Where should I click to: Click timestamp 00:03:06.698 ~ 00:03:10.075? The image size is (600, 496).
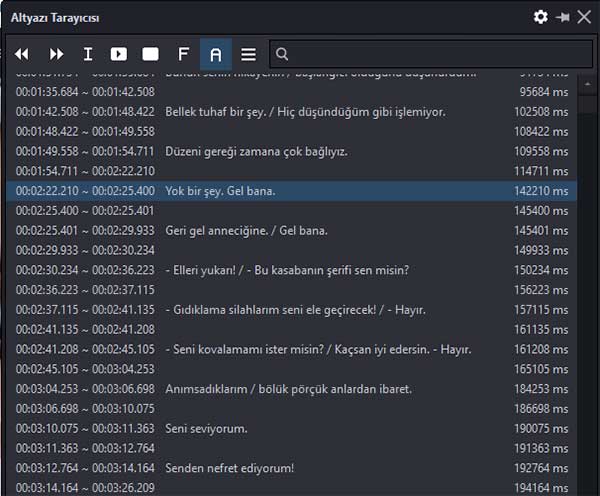point(85,409)
